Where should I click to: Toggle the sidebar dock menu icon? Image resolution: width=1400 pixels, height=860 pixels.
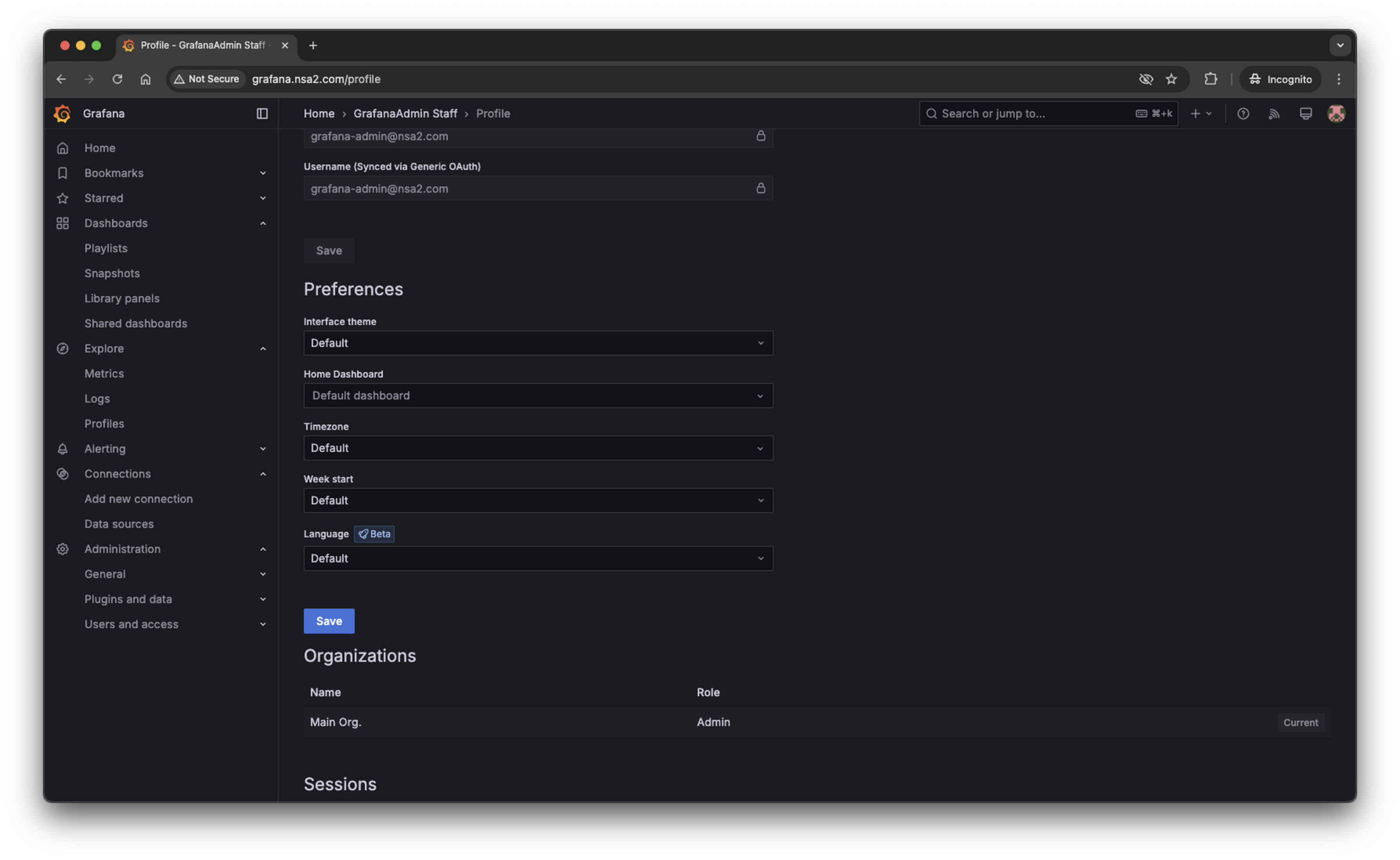(262, 113)
